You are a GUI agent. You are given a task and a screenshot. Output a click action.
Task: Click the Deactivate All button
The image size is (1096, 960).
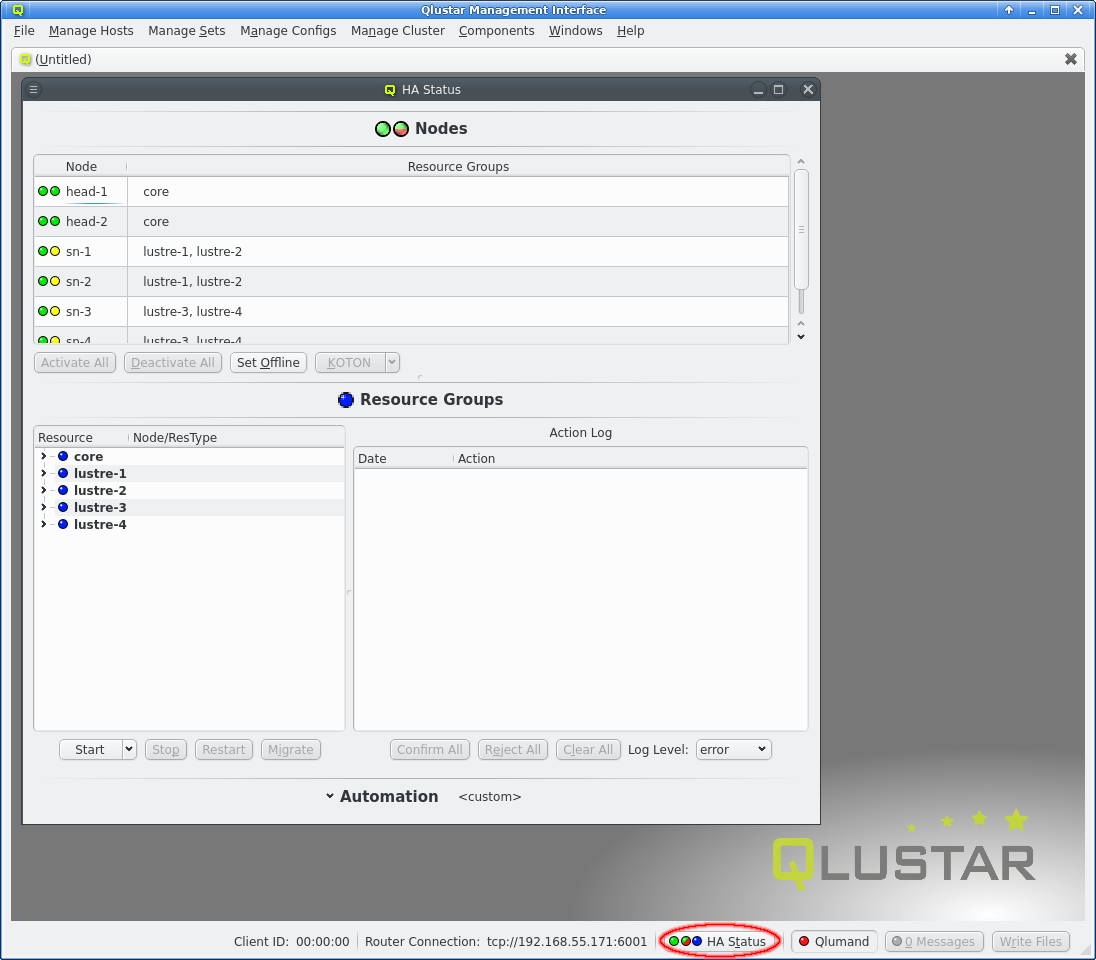click(173, 362)
